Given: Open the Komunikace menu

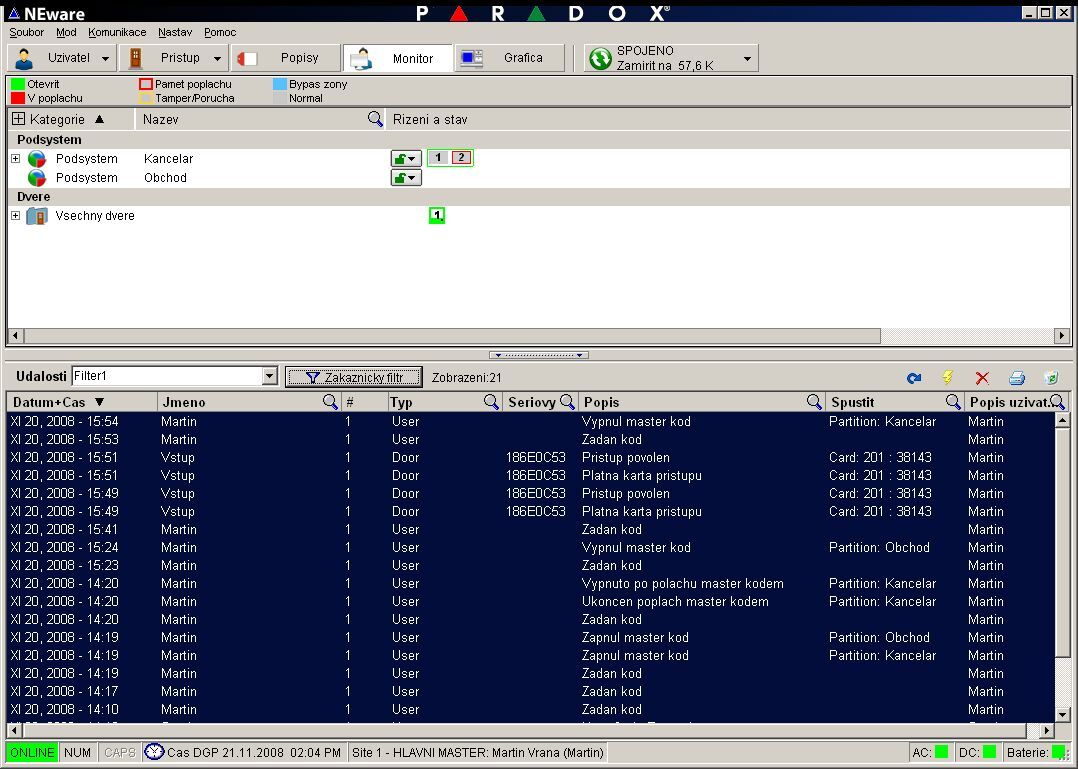Looking at the screenshot, I should pos(117,32).
